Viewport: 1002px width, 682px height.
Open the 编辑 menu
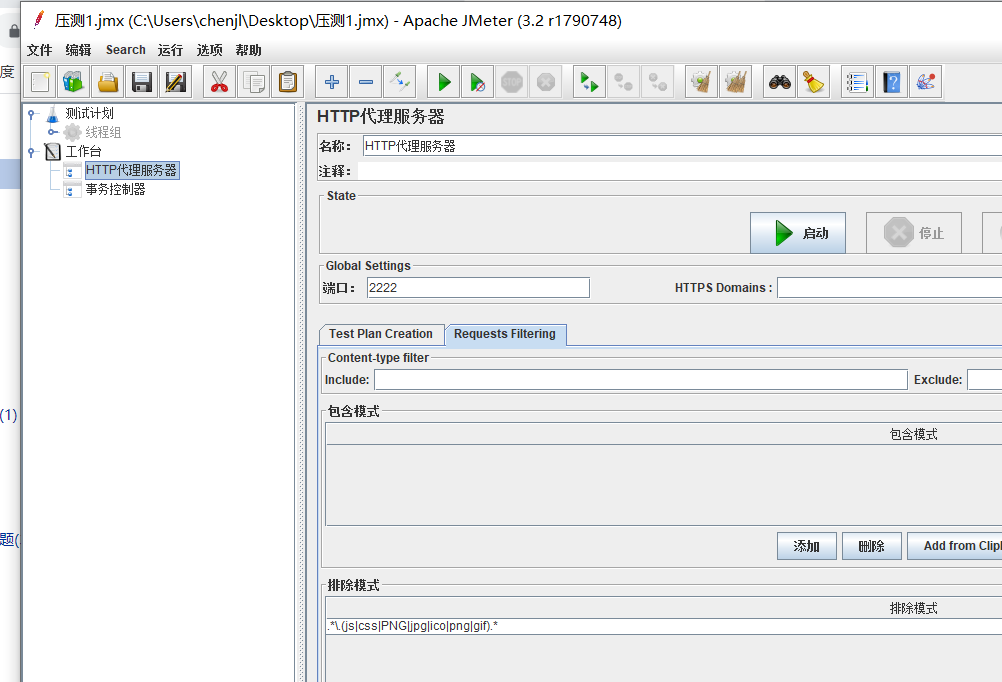tap(78, 50)
